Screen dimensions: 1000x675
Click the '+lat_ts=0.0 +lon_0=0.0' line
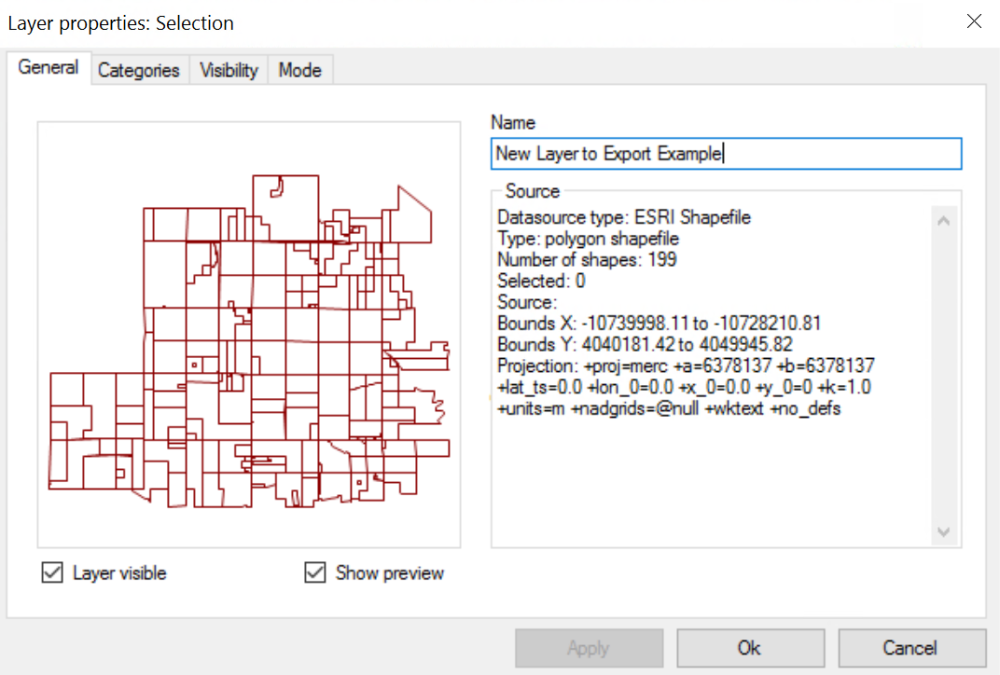pyautogui.click(x=684, y=387)
